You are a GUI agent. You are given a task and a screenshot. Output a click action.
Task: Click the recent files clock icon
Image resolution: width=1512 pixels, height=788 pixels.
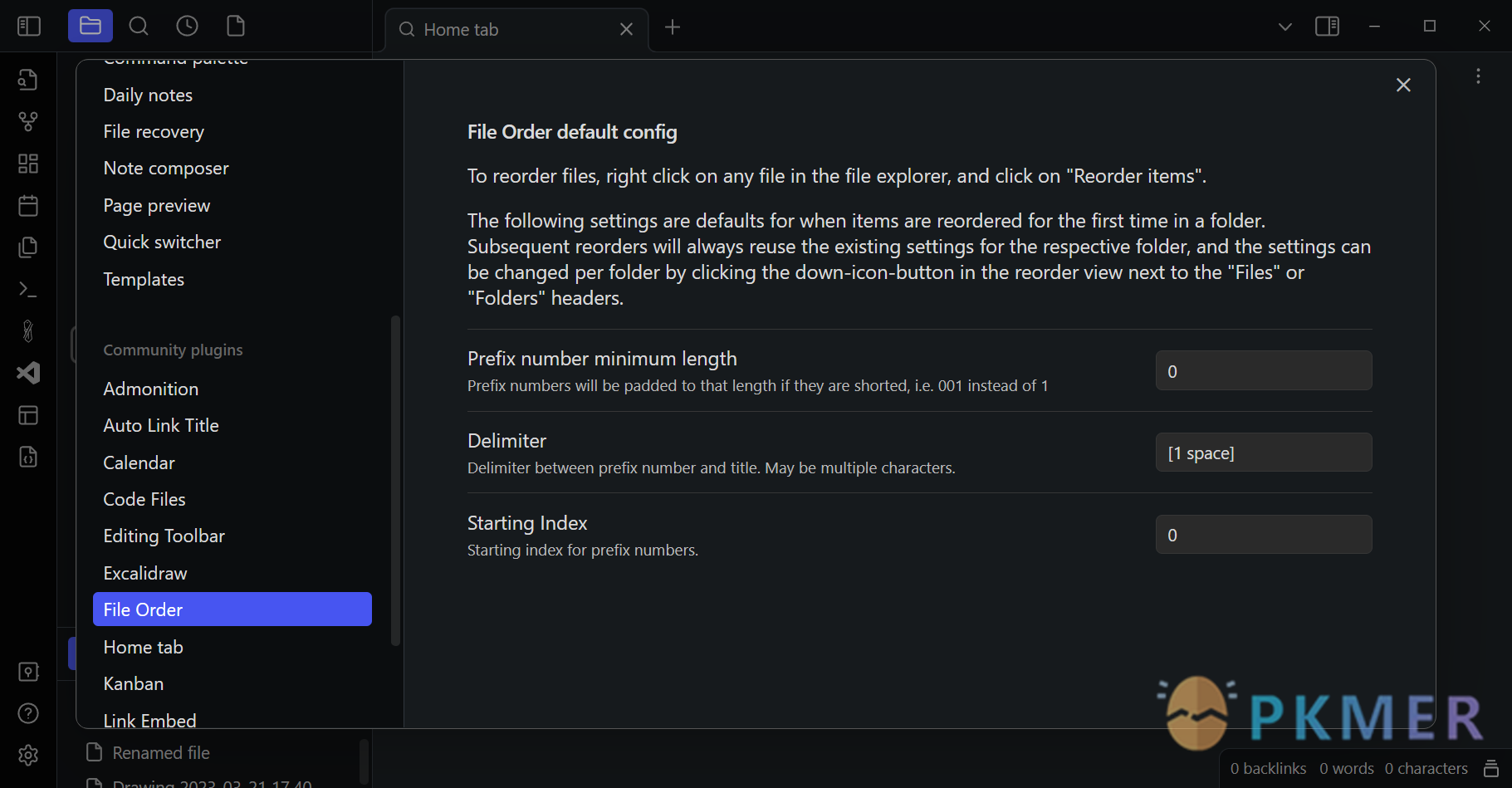tap(188, 27)
